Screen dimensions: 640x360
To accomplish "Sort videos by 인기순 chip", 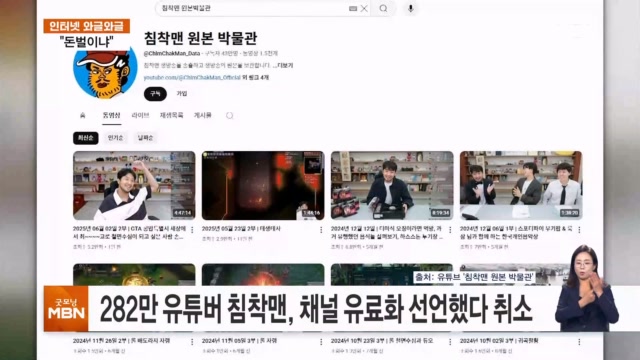I will 116,138.
